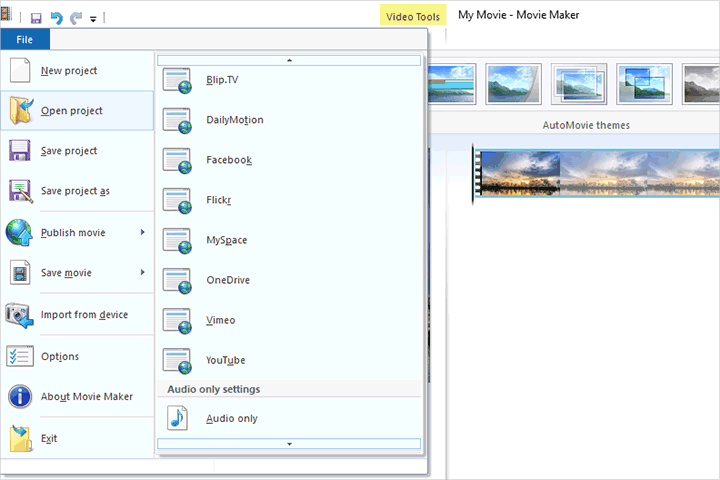Click the Flickr publish icon

[x=177, y=201]
